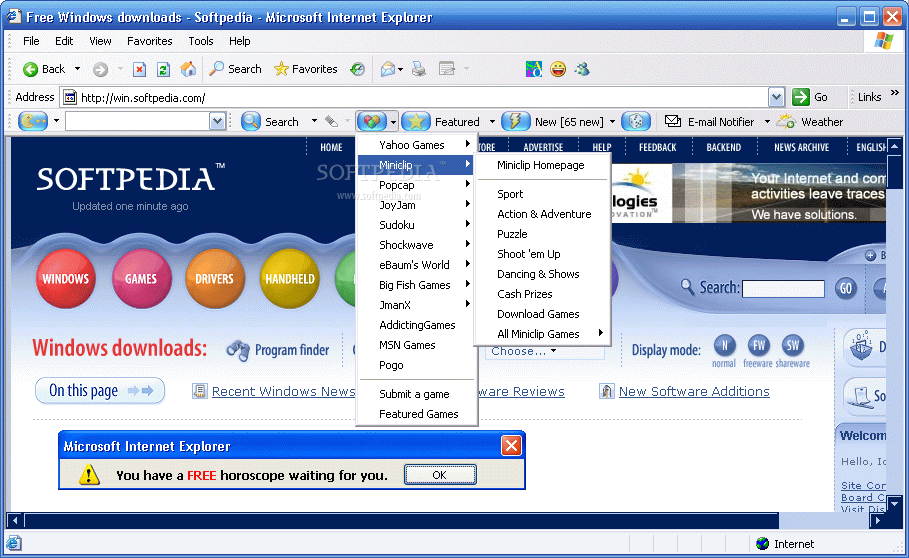This screenshot has height=558, width=909.
Task: Click the toolbar search text box
Action: 138,121
